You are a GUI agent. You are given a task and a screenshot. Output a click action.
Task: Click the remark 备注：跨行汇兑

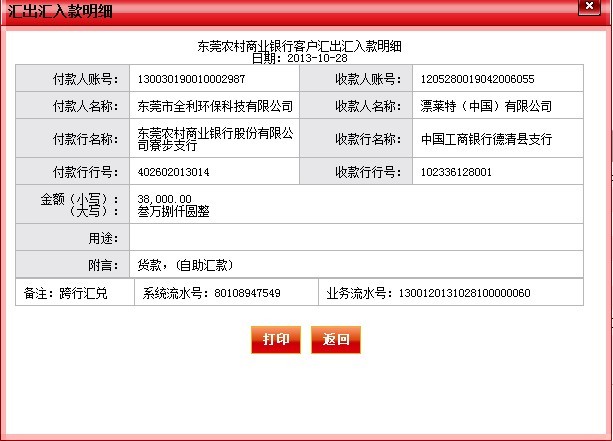tap(65, 293)
